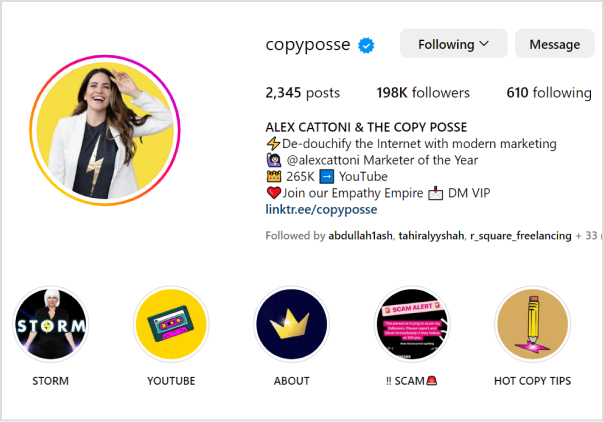Open follower tahiralyyshah profile
This screenshot has width=604, height=422.
(x=431, y=235)
